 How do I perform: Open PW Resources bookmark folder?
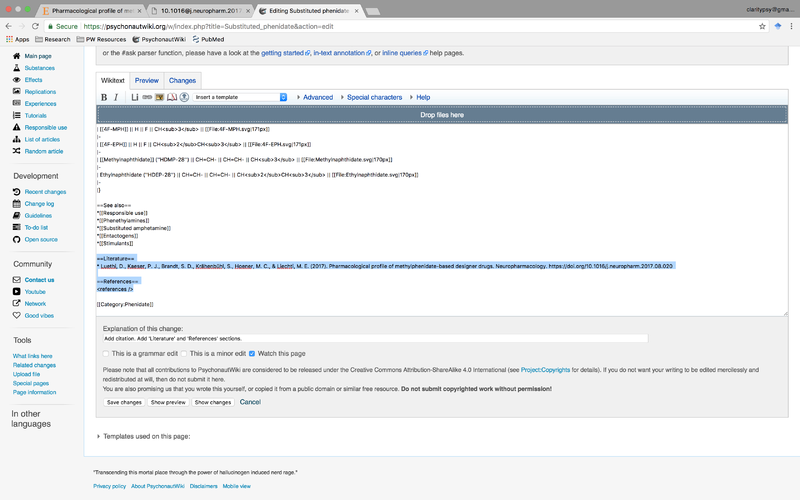tap(101, 39)
